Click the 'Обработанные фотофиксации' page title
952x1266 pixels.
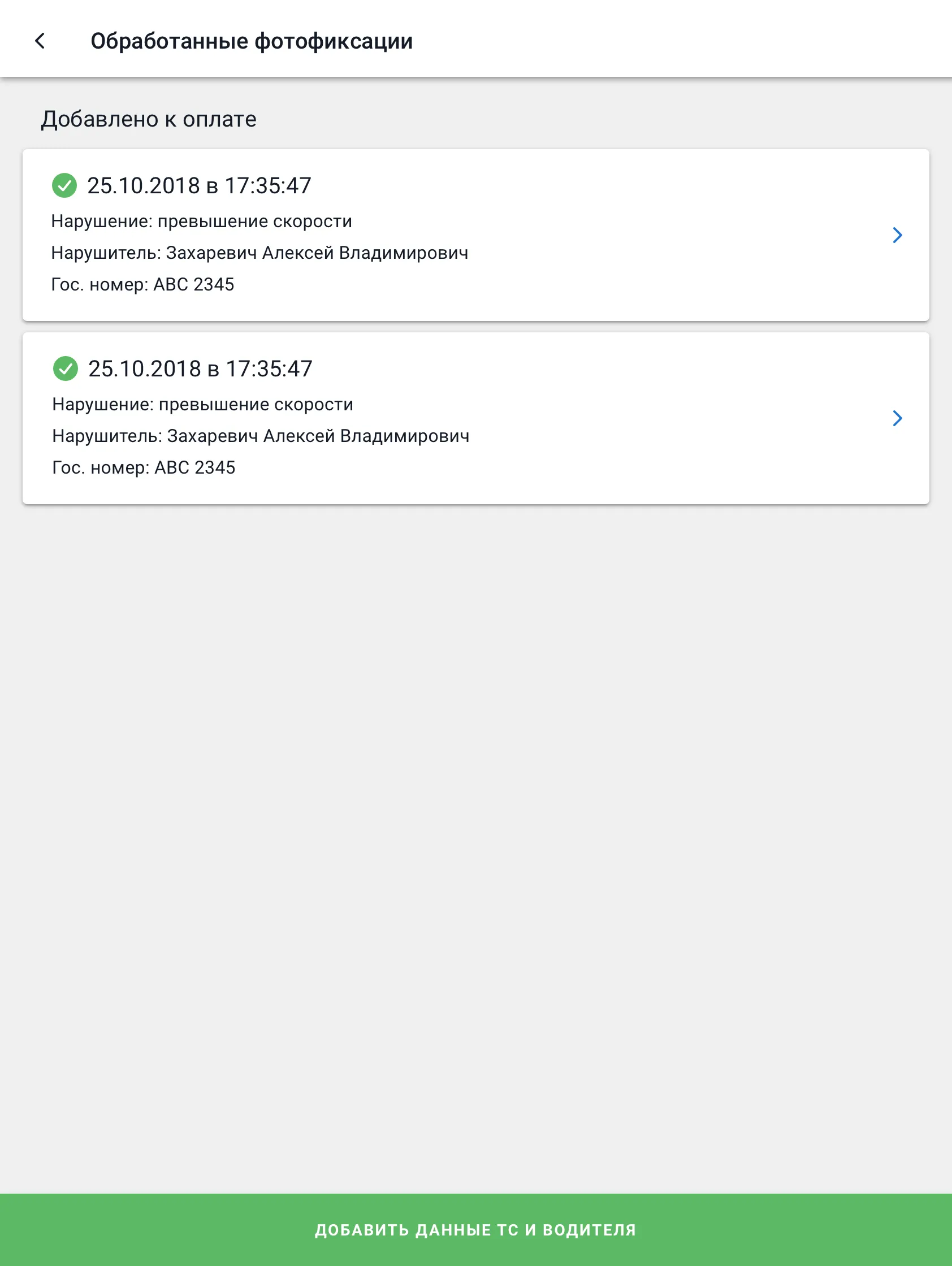click(x=252, y=41)
